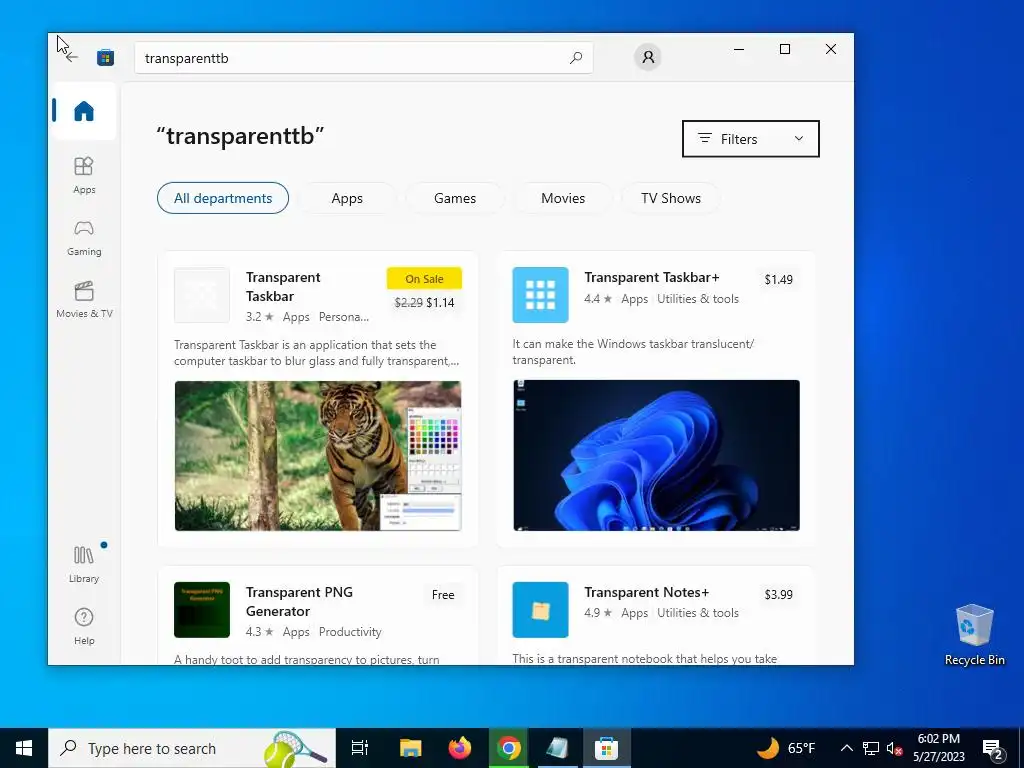The image size is (1024, 768).
Task: Go back with the back arrow
Action: (72, 57)
